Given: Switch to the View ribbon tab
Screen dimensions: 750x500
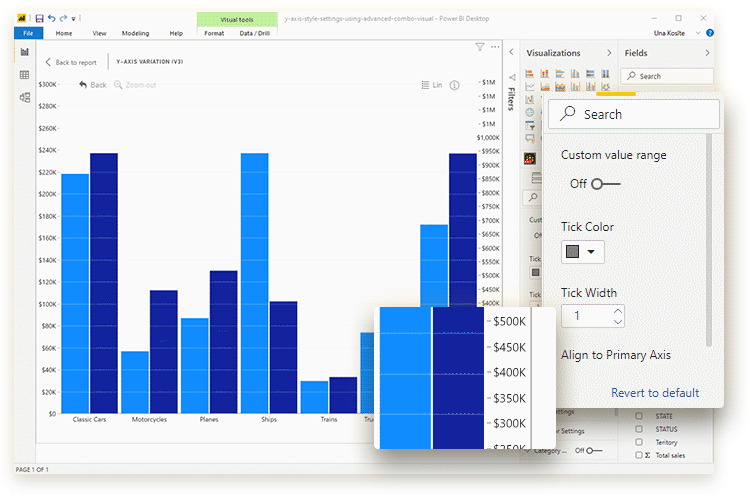Looking at the screenshot, I should [99, 33].
